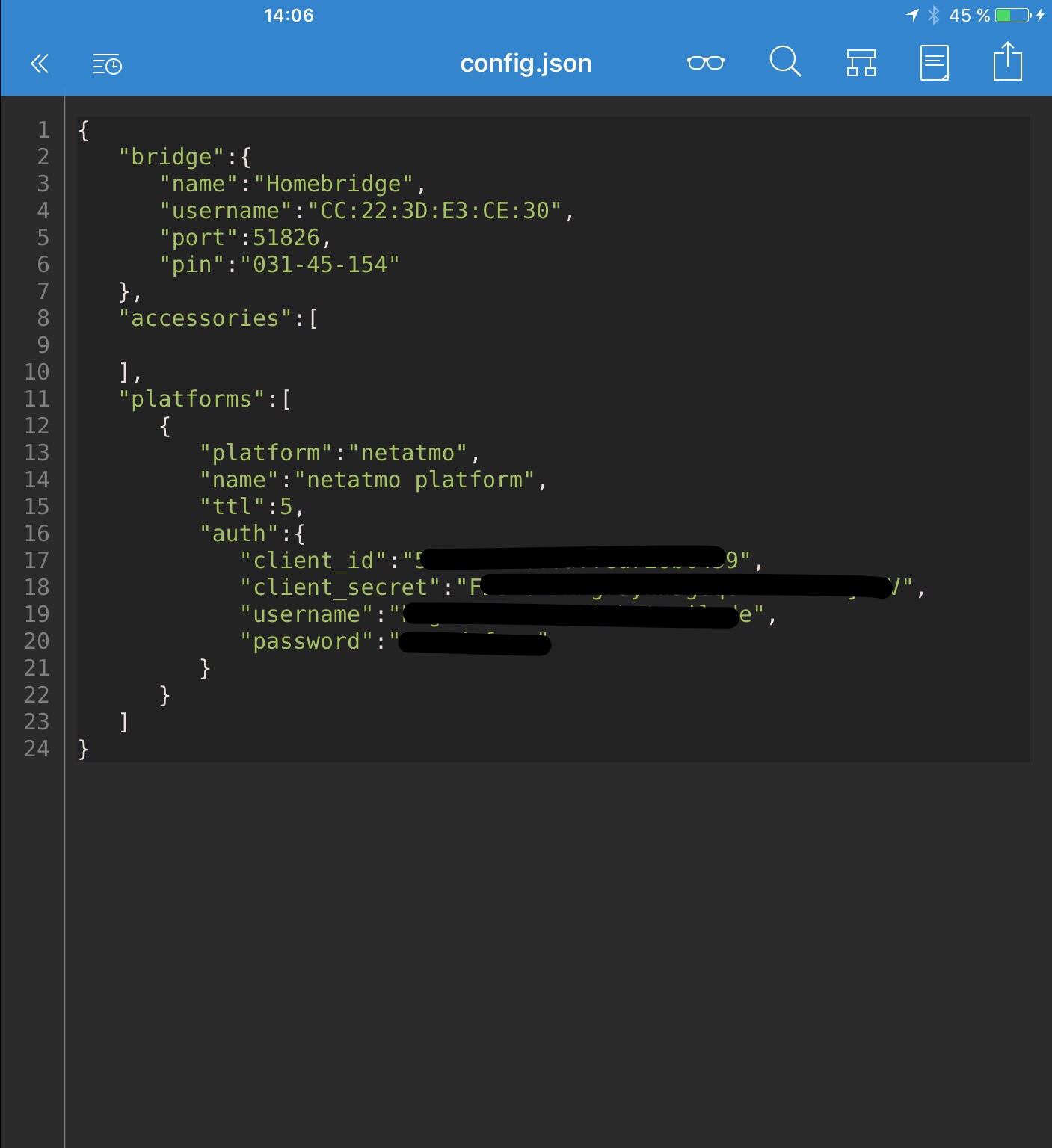
Task: Click the "netatmo platform" name value
Action: pos(414,480)
